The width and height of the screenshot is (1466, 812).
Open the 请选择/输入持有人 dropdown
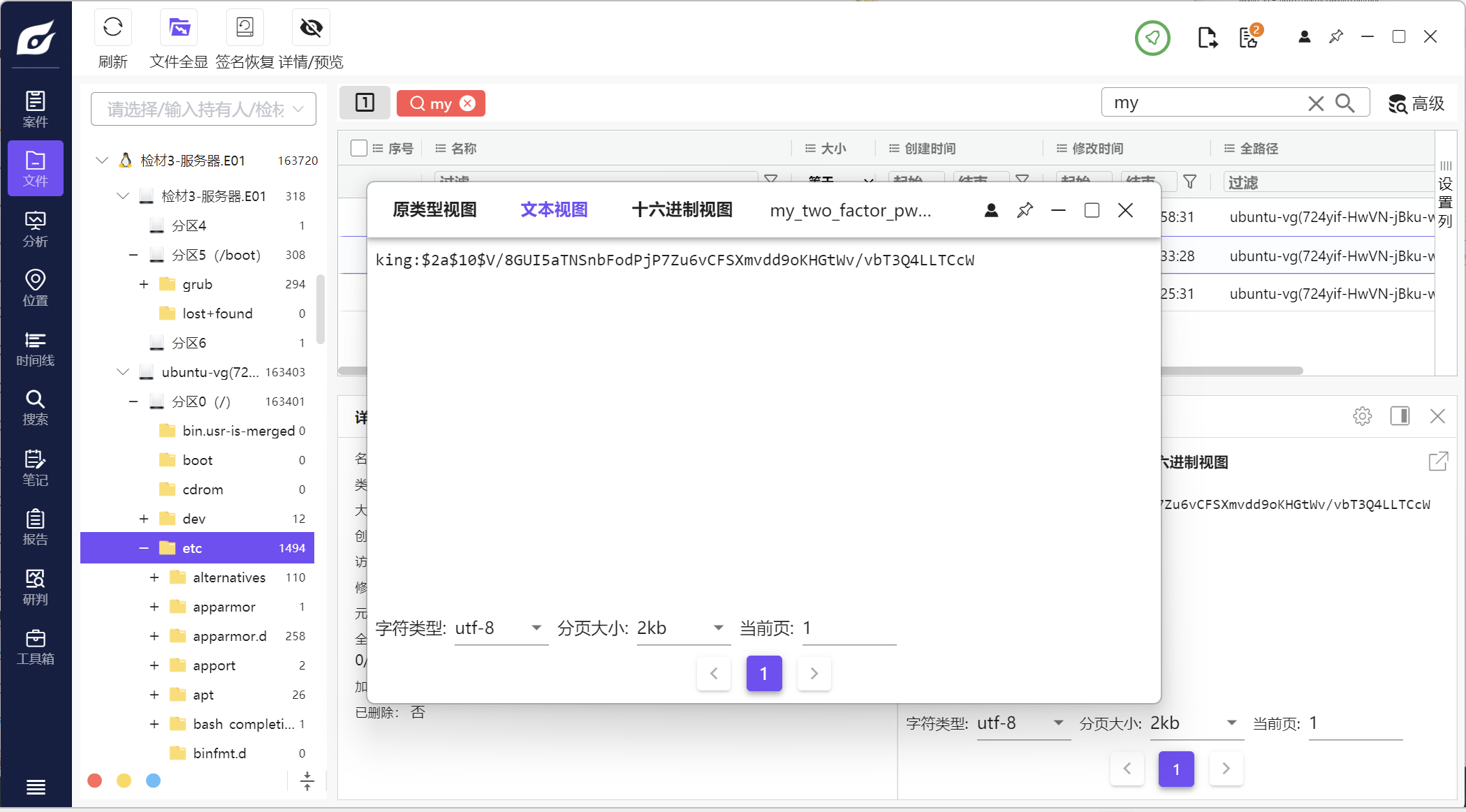[x=203, y=109]
